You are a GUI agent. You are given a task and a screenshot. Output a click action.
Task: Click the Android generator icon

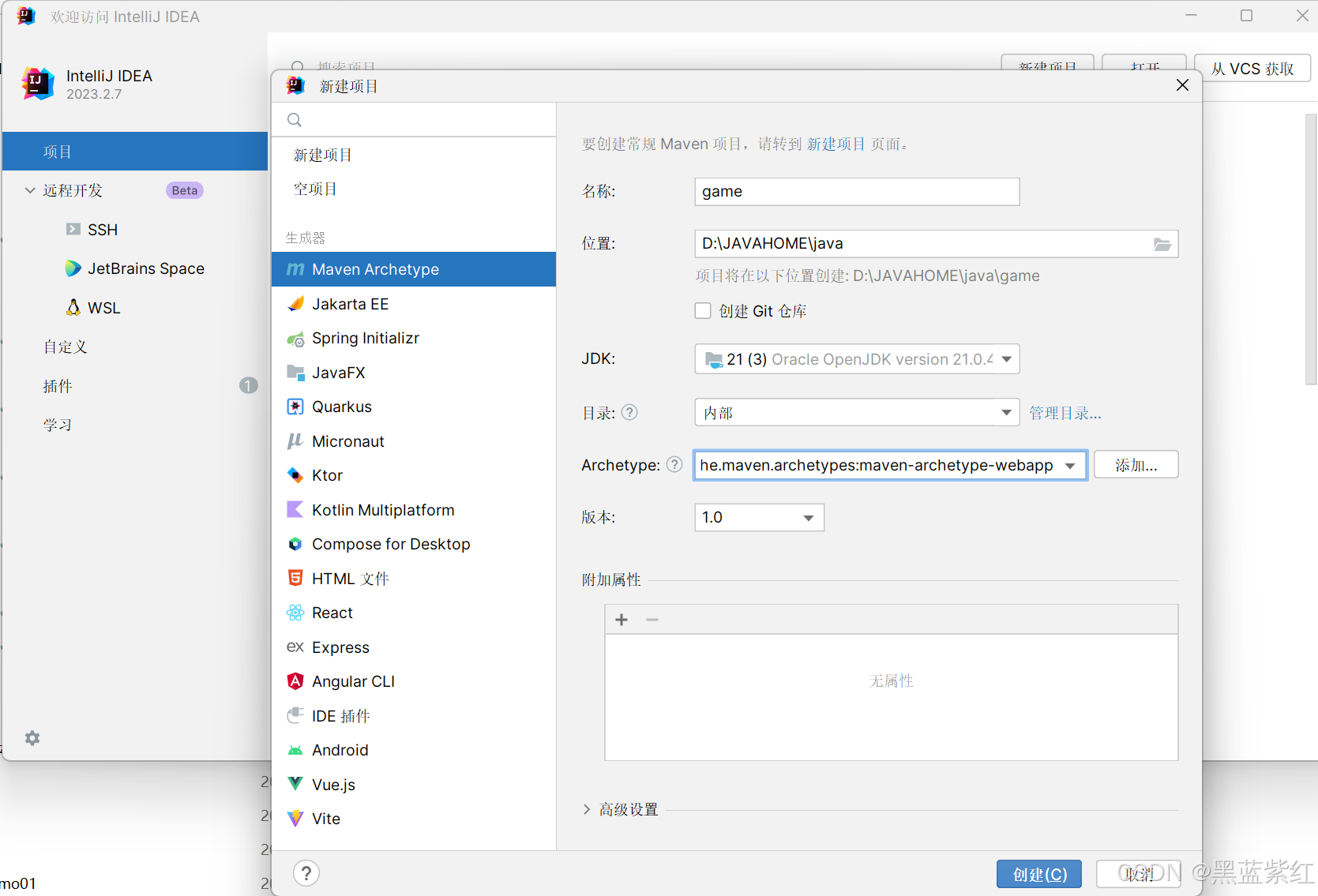pyautogui.click(x=295, y=750)
